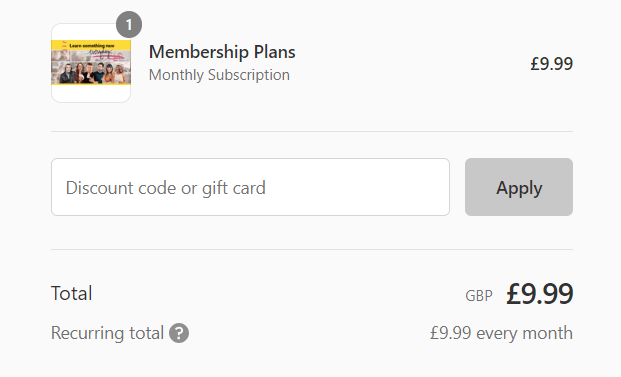Screen dimensions: 621x377
Task: Click the Apply discount button
Action: [x=519, y=187]
